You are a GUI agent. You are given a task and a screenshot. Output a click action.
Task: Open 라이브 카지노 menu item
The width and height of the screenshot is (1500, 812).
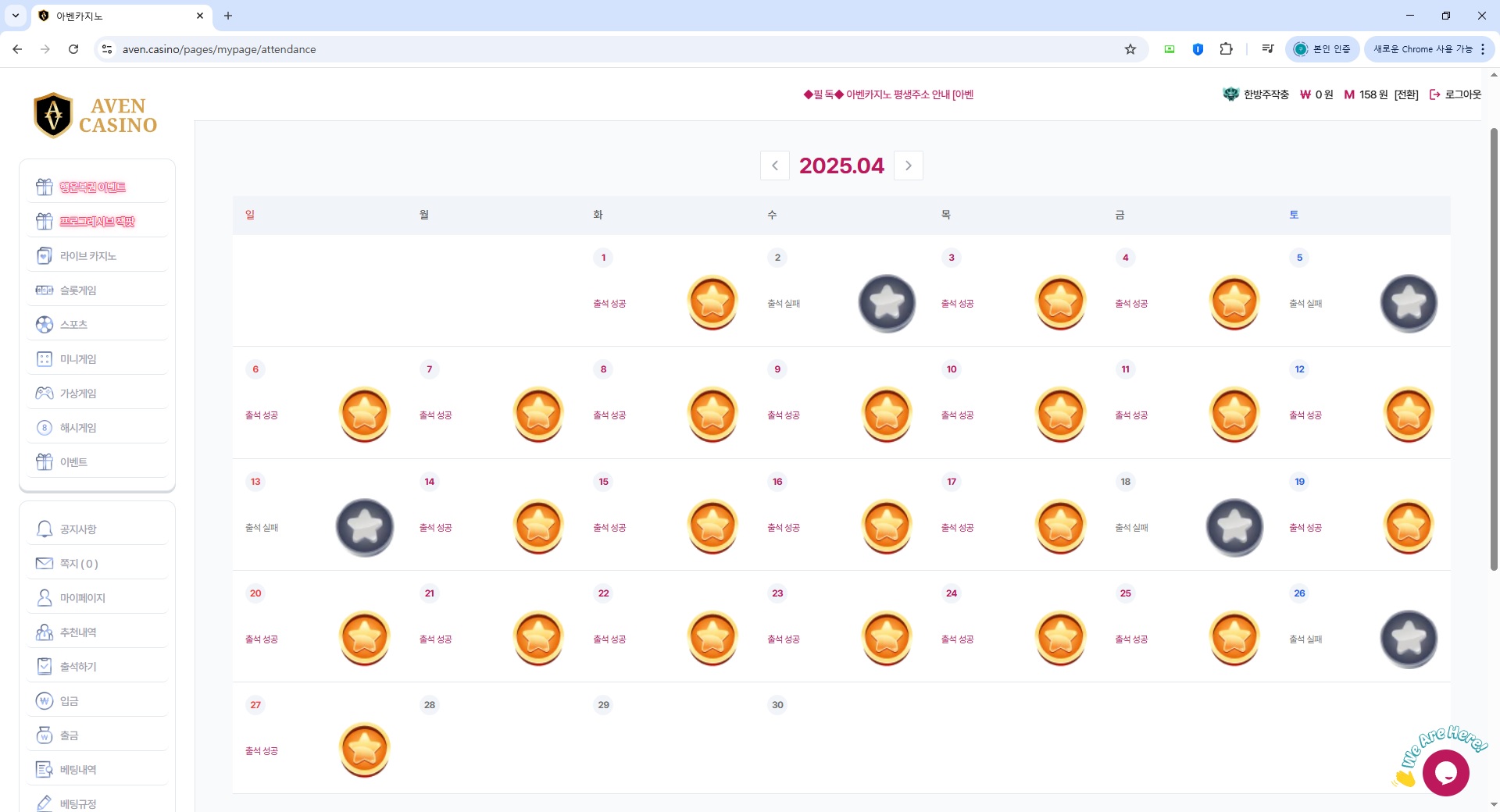tap(88, 256)
